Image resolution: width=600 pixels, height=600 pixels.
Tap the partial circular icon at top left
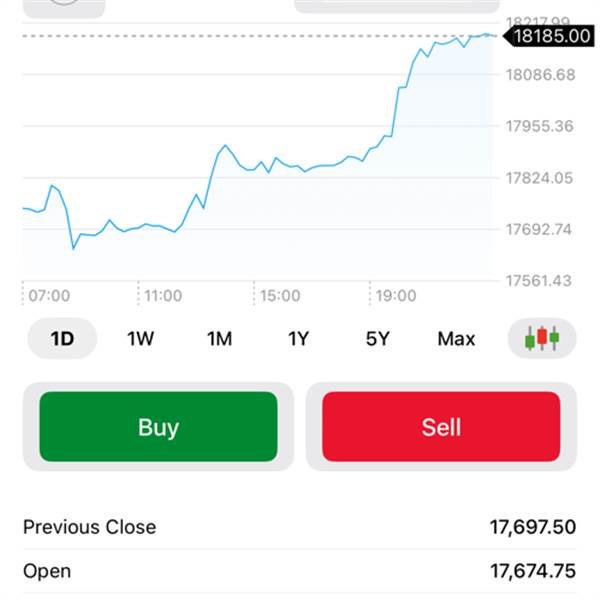(x=64, y=6)
